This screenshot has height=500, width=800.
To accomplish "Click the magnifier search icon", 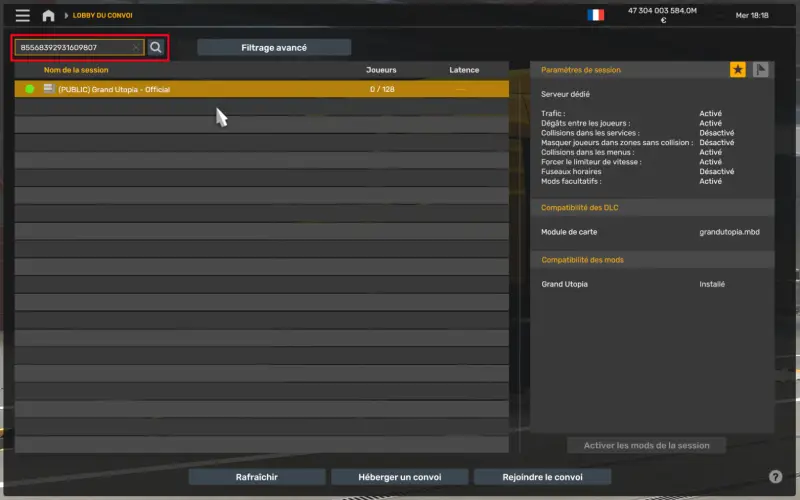I will (156, 47).
